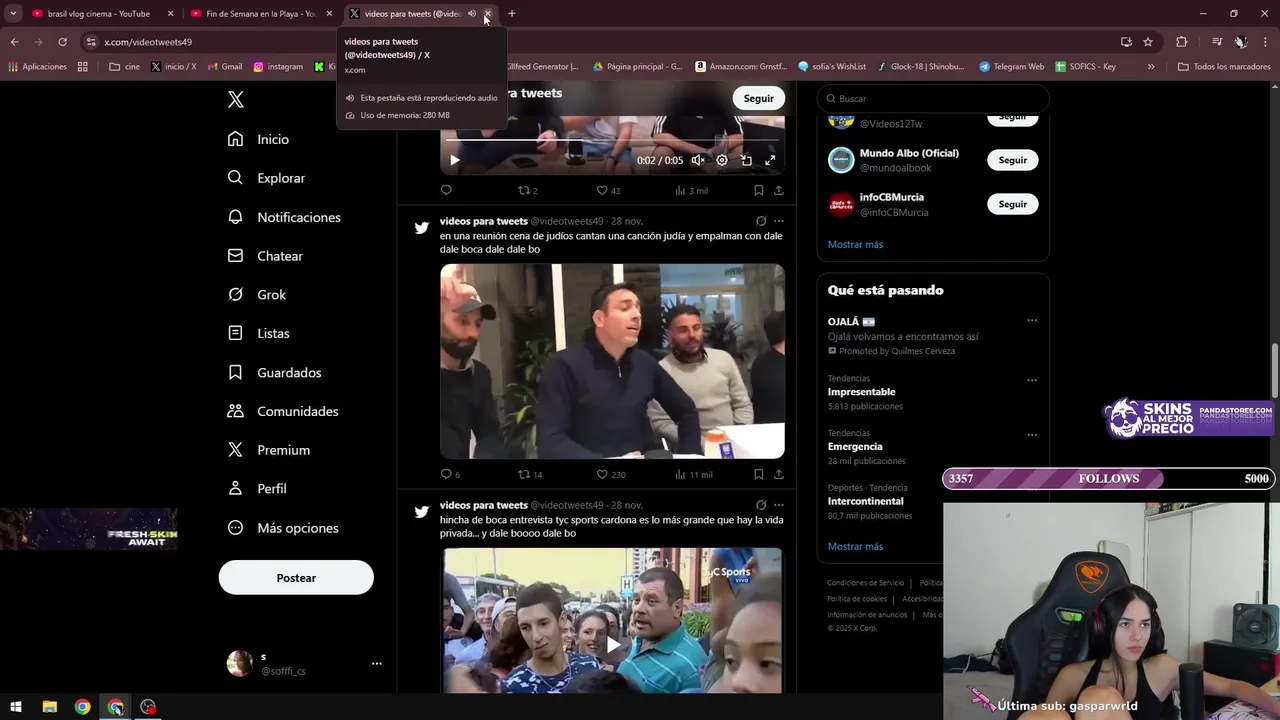Reply to the top video tweet

(x=446, y=190)
